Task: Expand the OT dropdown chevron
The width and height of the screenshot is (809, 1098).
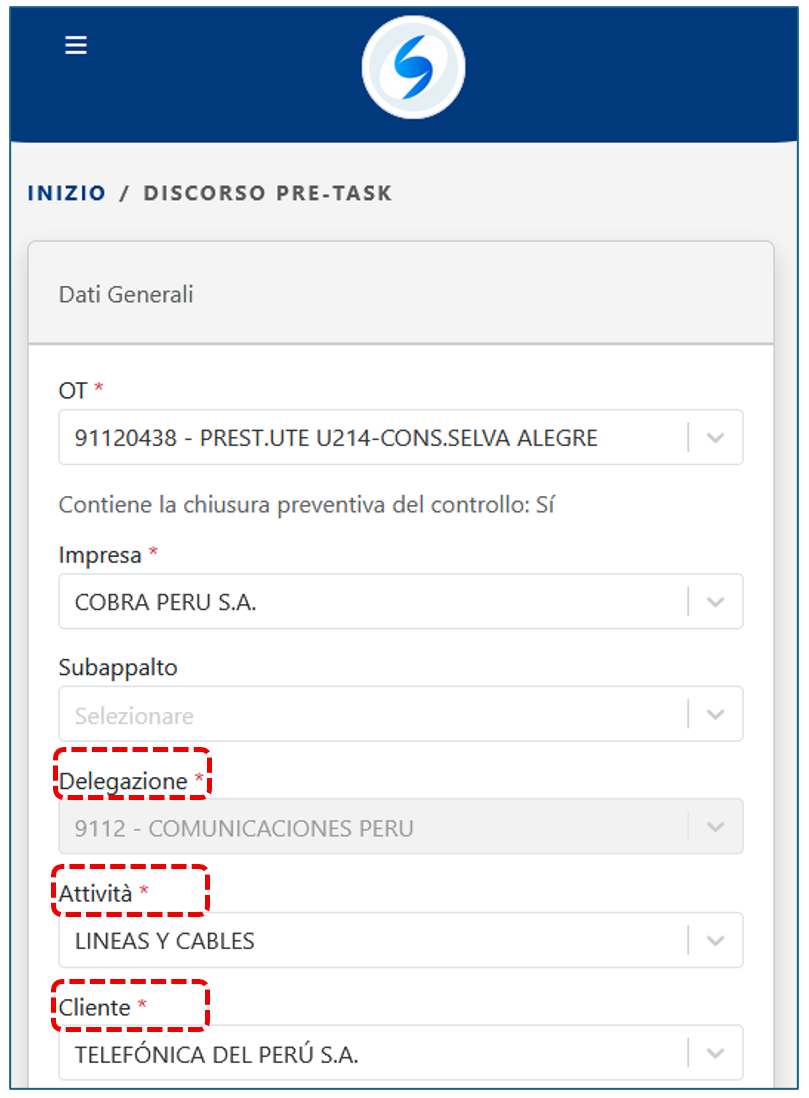Action: point(715,438)
